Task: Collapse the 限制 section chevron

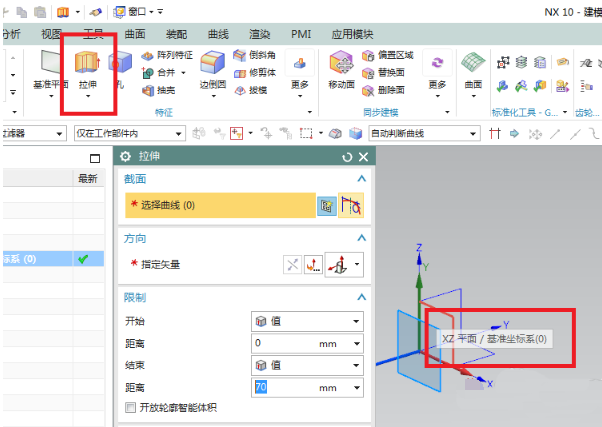Action: click(361, 297)
